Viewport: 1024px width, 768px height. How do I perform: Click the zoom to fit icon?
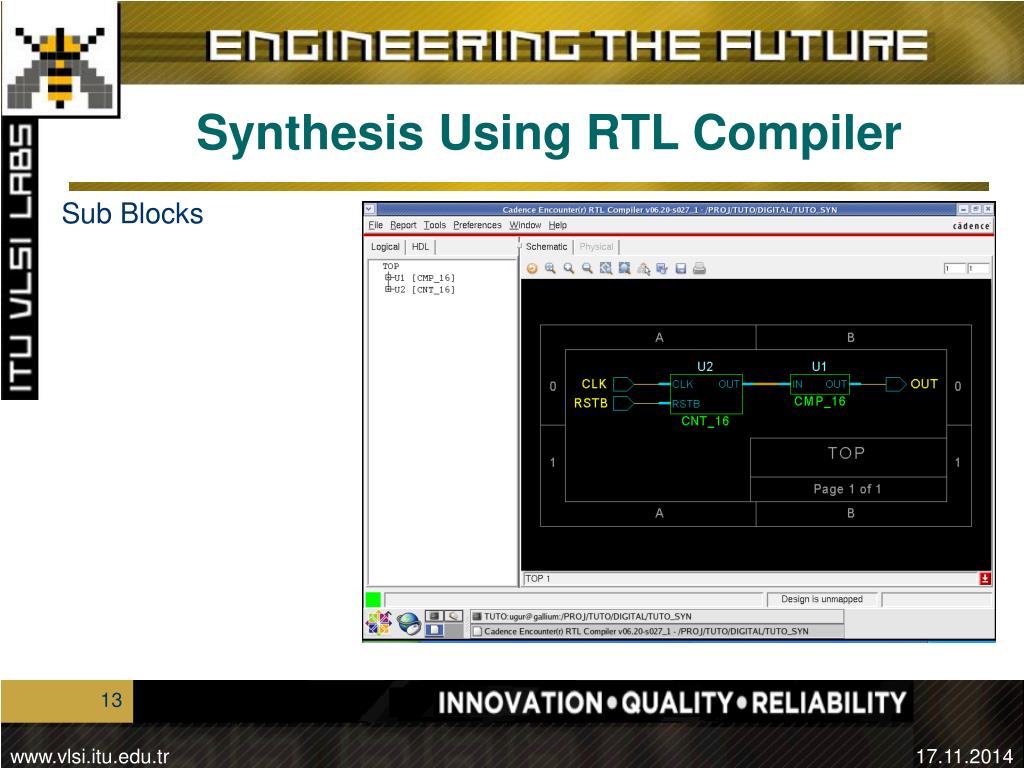[606, 268]
